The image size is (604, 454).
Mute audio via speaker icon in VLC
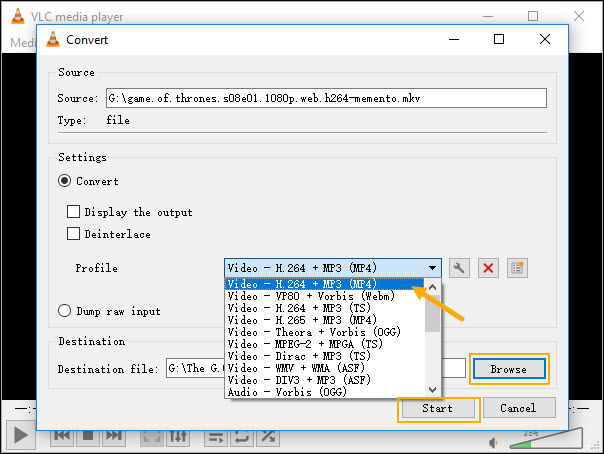point(493,443)
